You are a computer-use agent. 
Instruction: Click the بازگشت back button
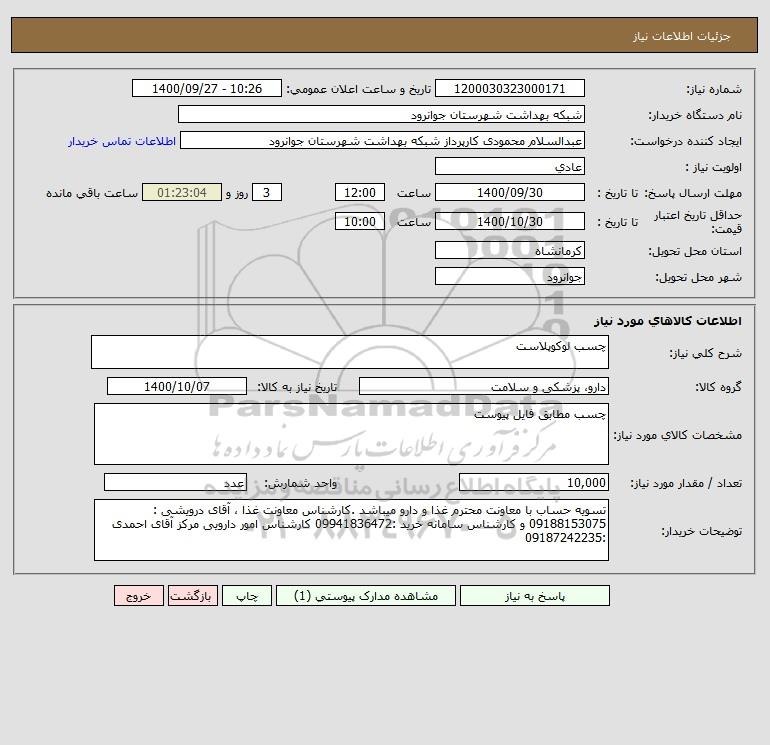click(x=192, y=596)
